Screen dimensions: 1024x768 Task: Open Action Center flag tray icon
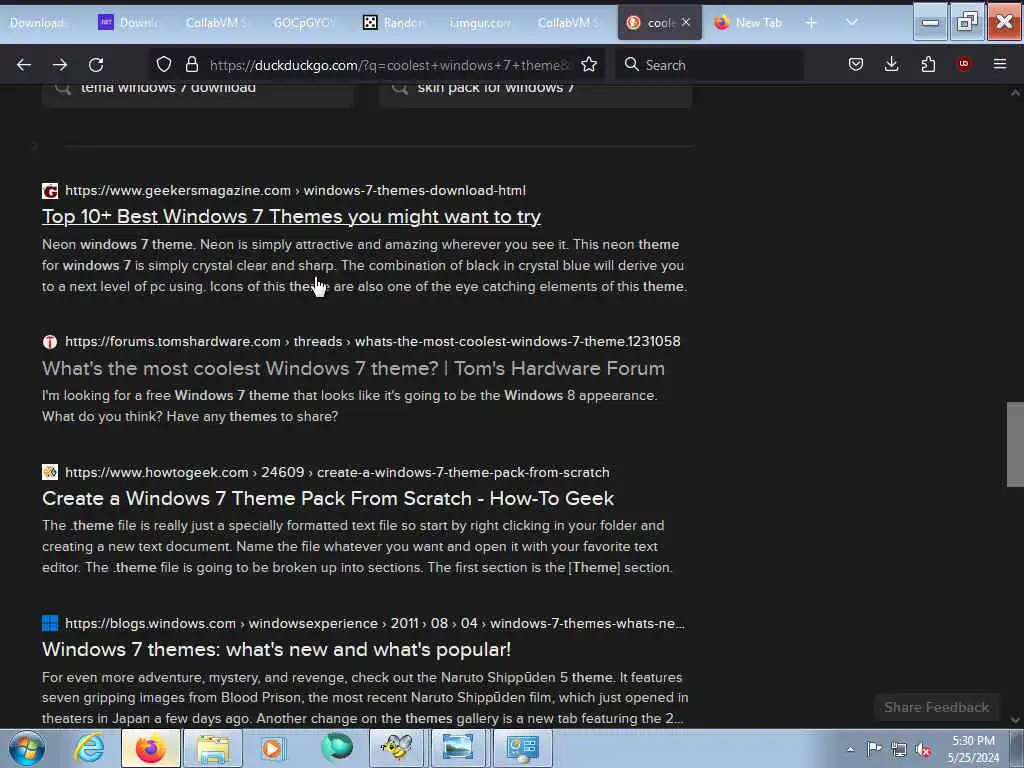point(874,749)
